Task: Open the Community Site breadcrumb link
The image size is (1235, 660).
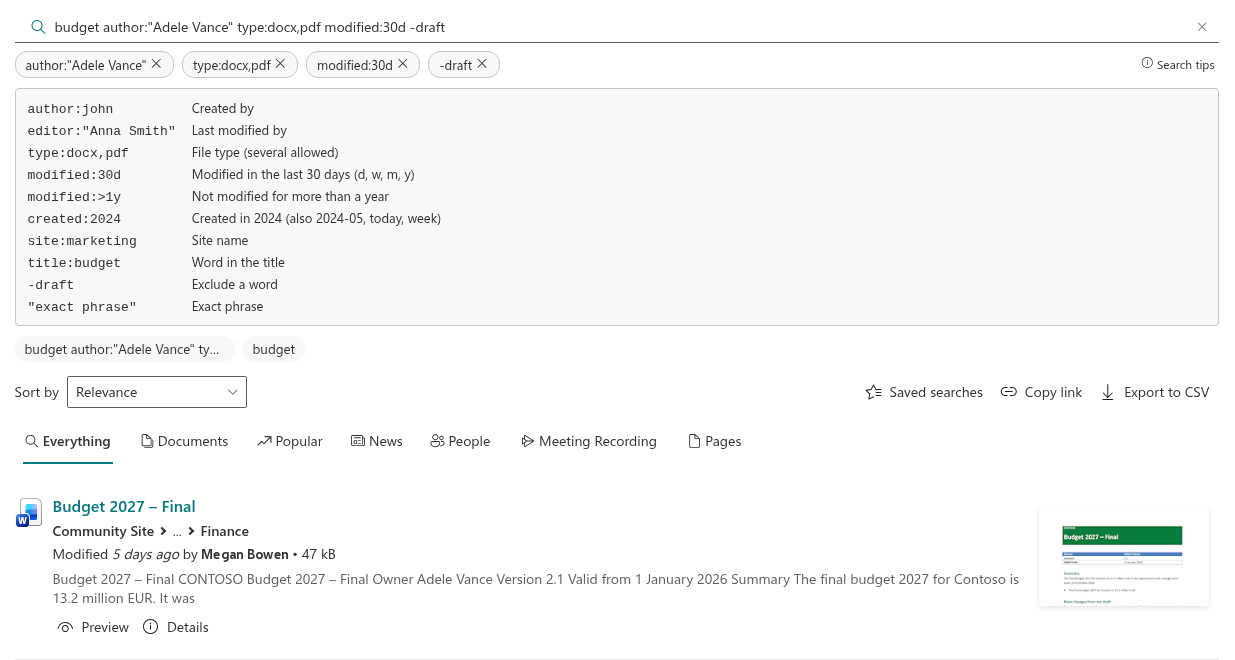Action: 103,531
